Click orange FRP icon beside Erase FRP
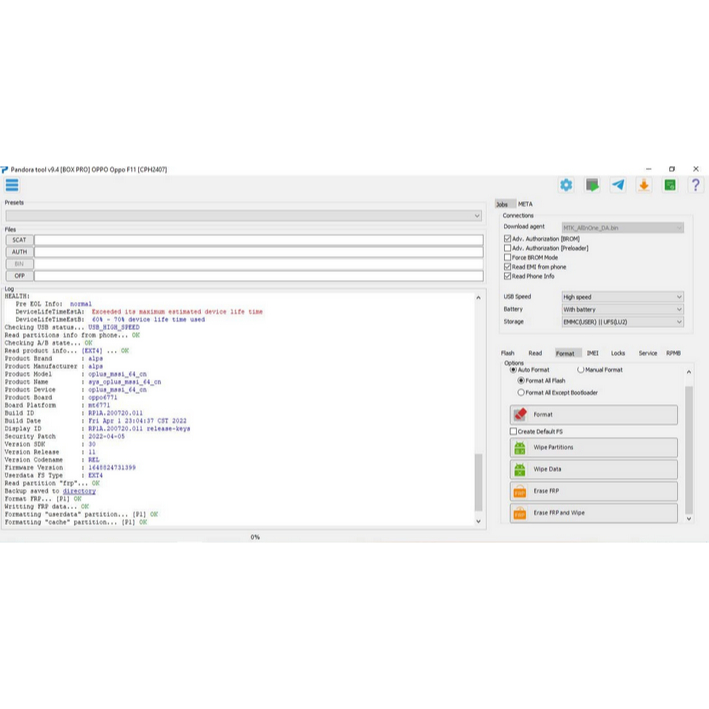The image size is (709, 709). point(520,491)
